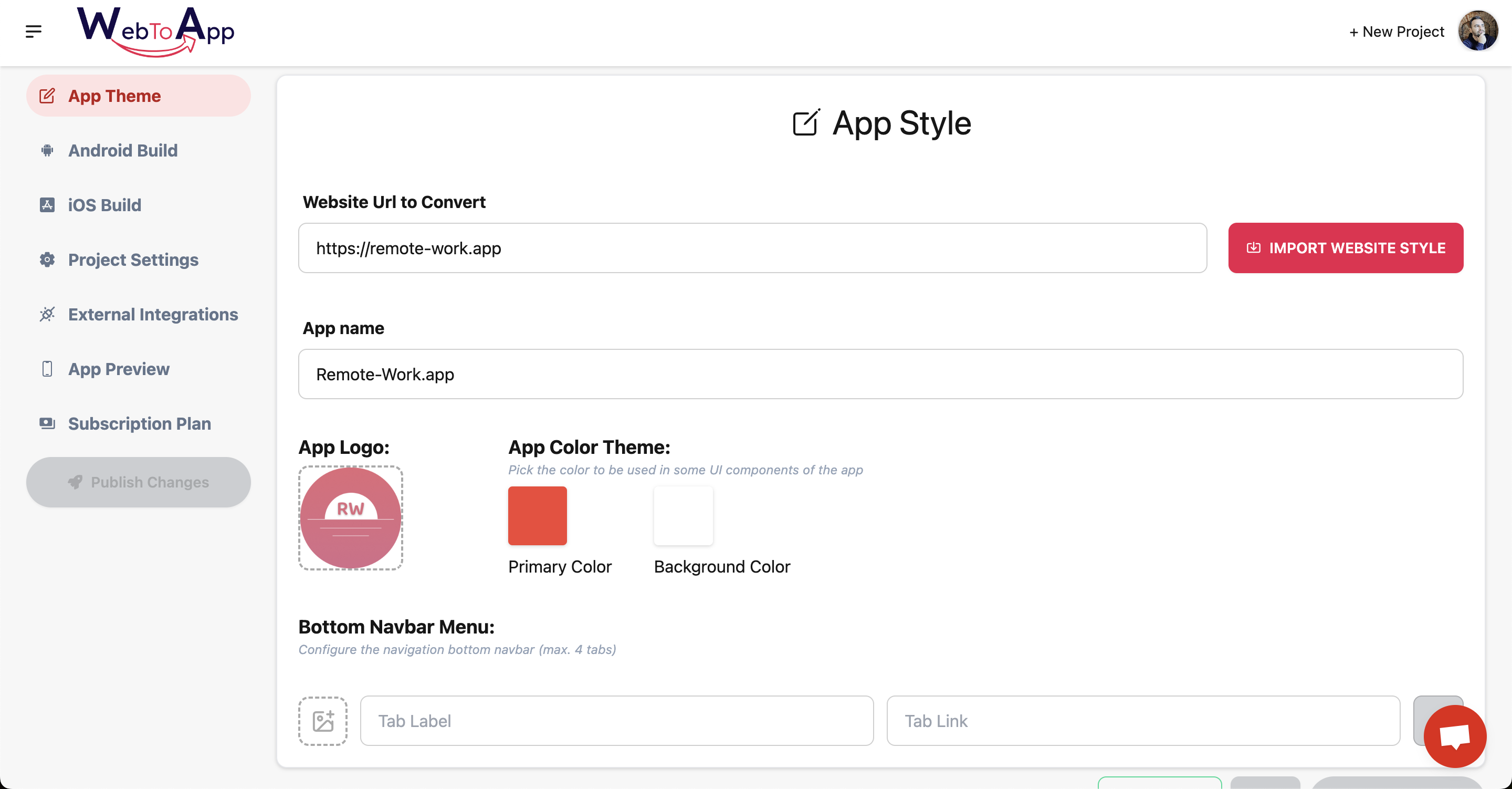Click the Background Color label
The image size is (1512, 789).
722,567
